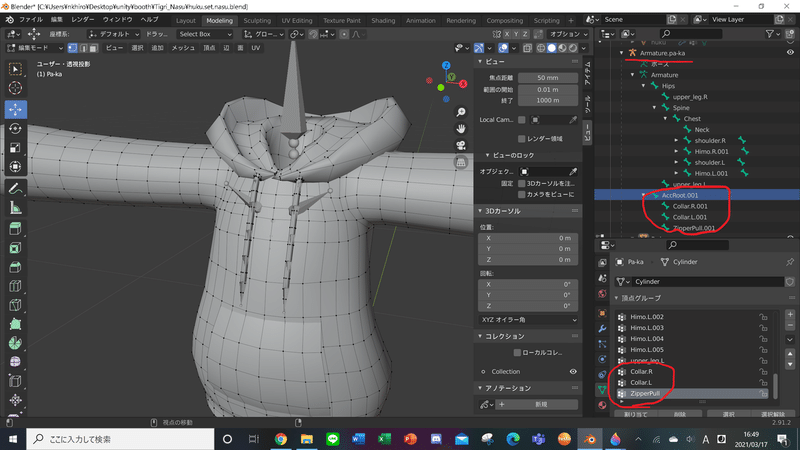The width and height of the screenshot is (800, 450).
Task: Click the Rotate tool icon
Action: 15,128
